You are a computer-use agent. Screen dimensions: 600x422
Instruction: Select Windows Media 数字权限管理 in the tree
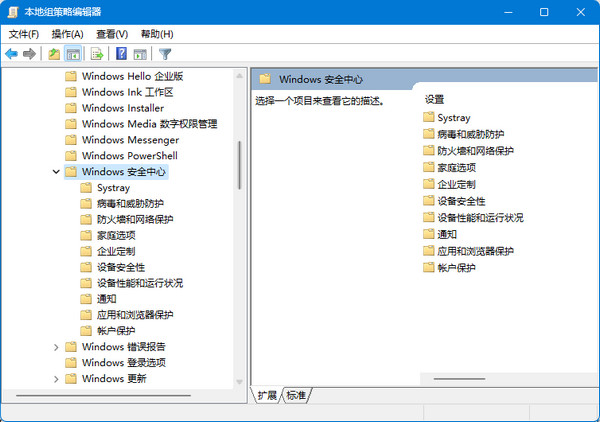141,124
